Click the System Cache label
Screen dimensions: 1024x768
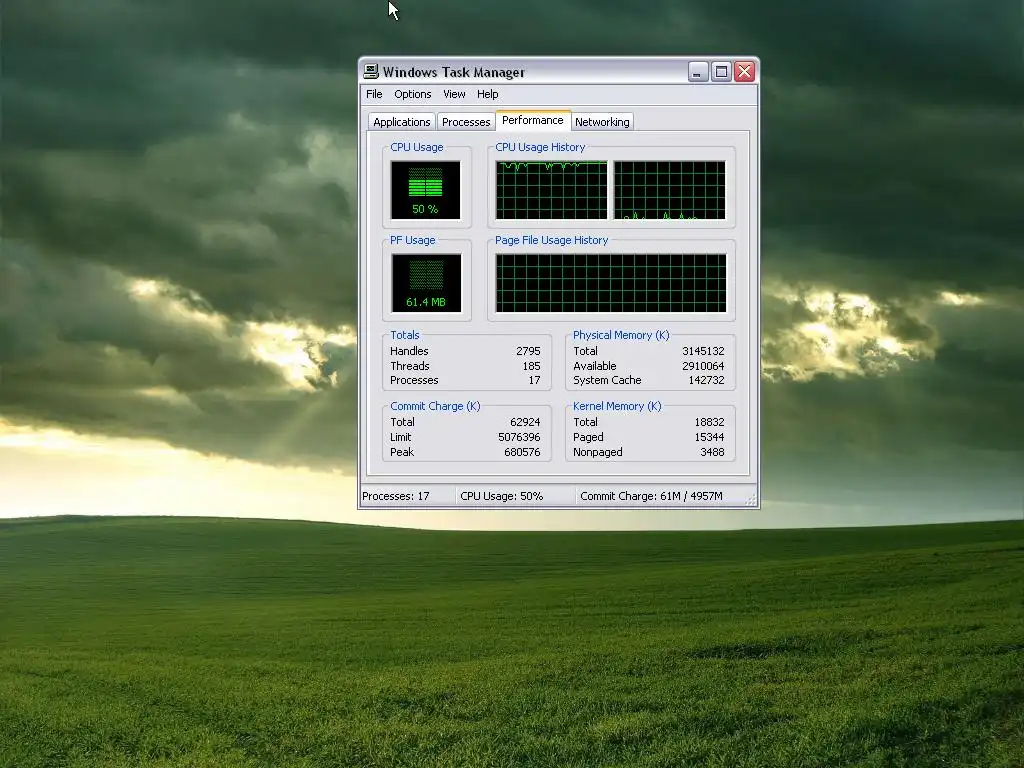point(607,380)
